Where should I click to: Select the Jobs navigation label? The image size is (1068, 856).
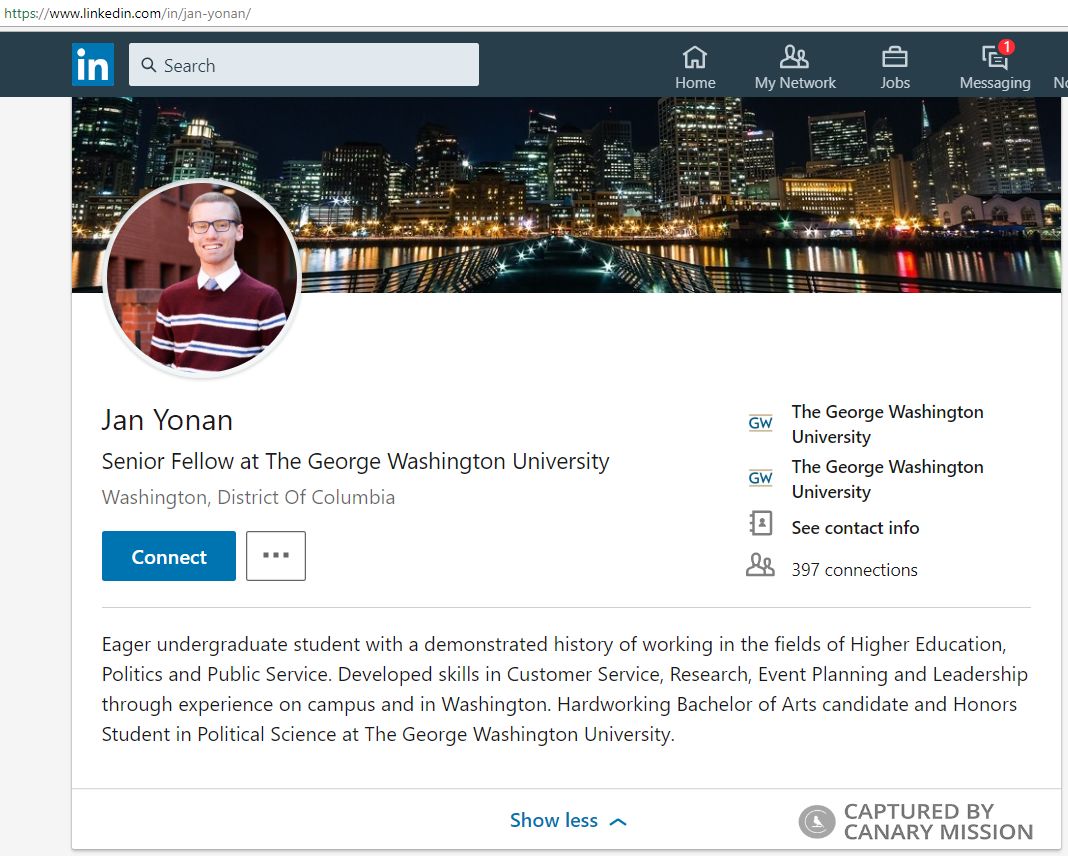[x=895, y=83]
